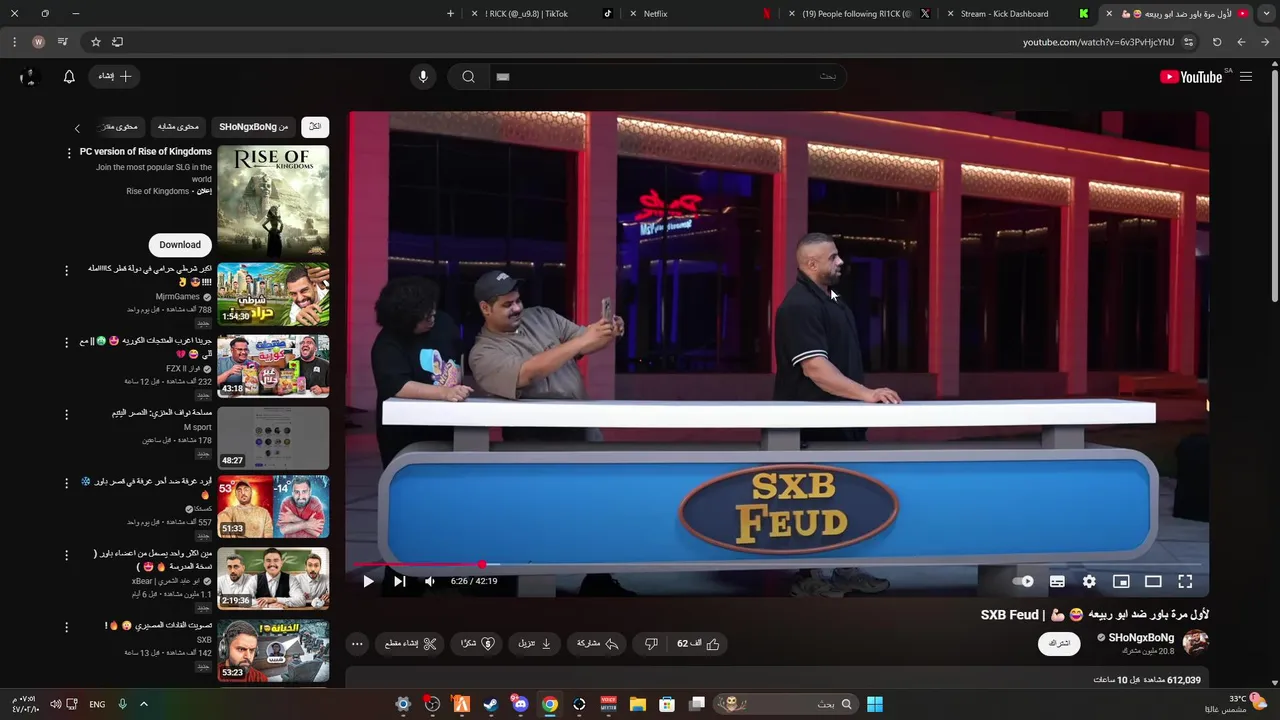This screenshot has height=720, width=1280.
Task: Open options for SXB 53:23 video
Action: coord(67,627)
